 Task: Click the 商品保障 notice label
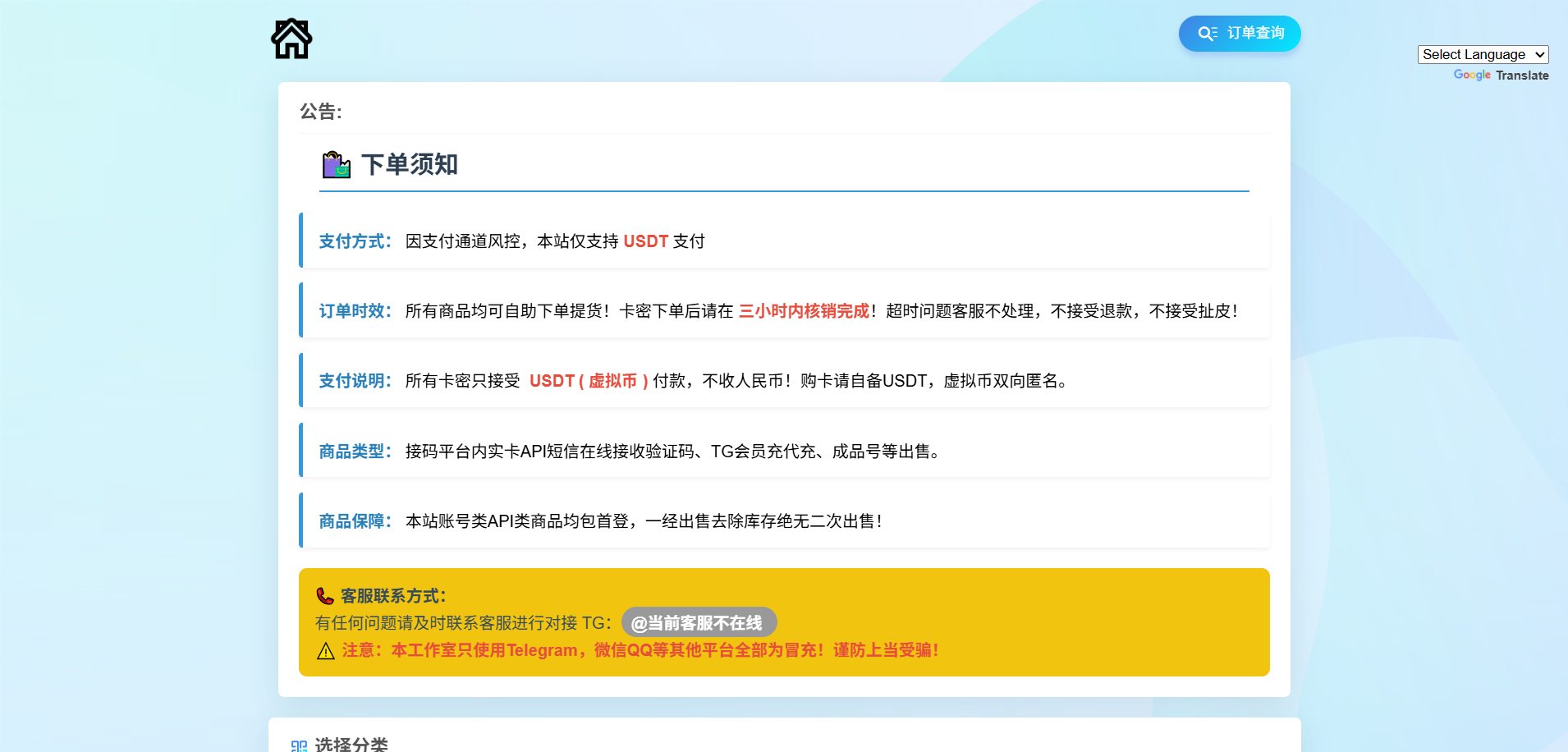(355, 521)
